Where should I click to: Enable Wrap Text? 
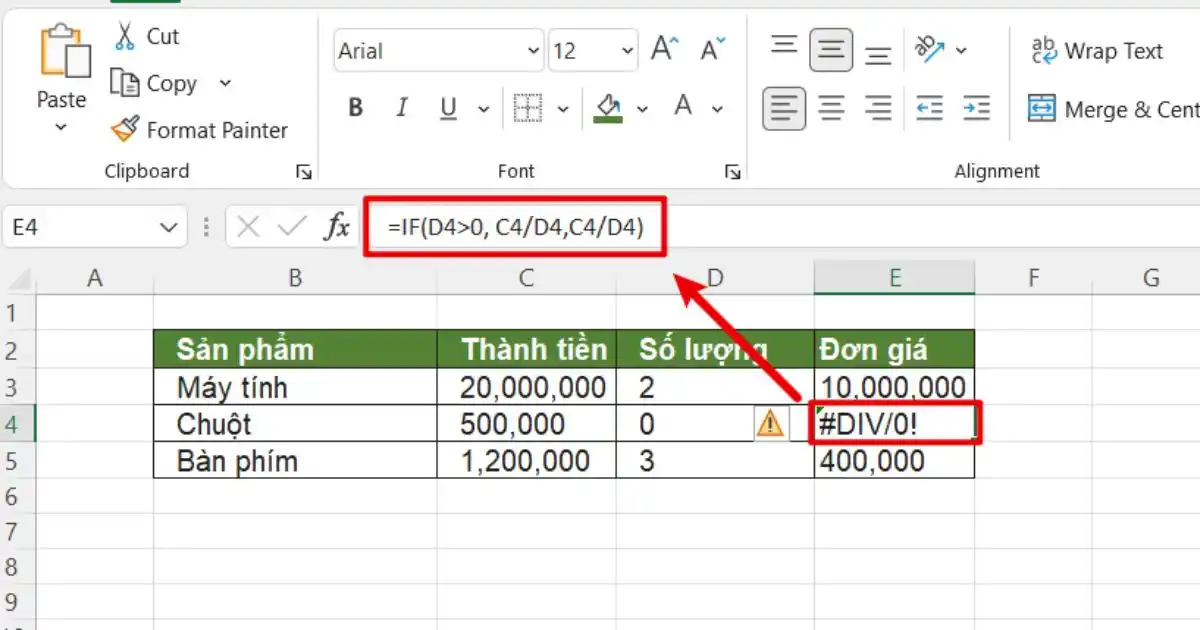tap(1097, 51)
